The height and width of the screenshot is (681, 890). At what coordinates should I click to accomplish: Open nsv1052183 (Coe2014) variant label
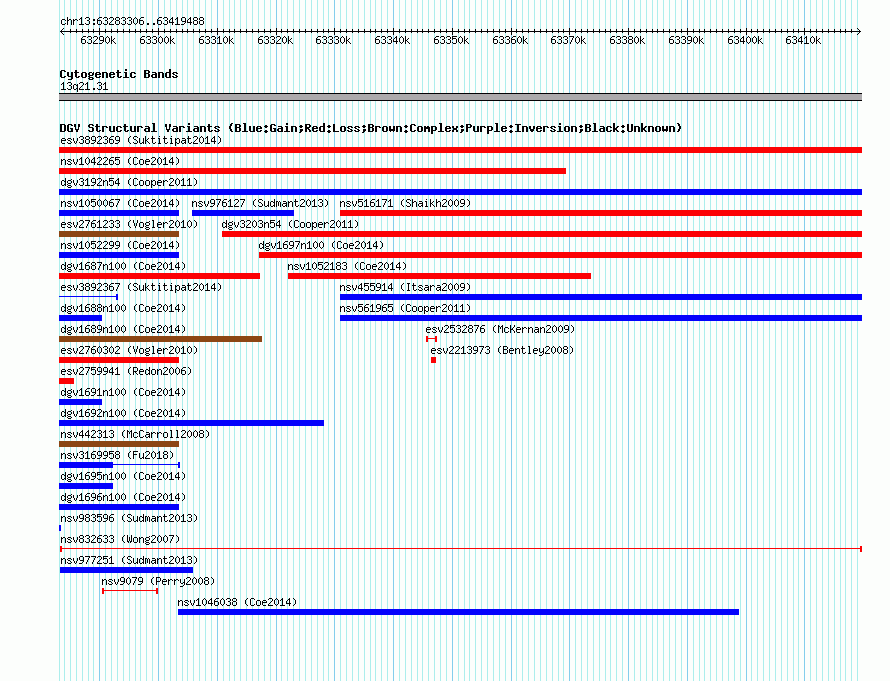[347, 266]
